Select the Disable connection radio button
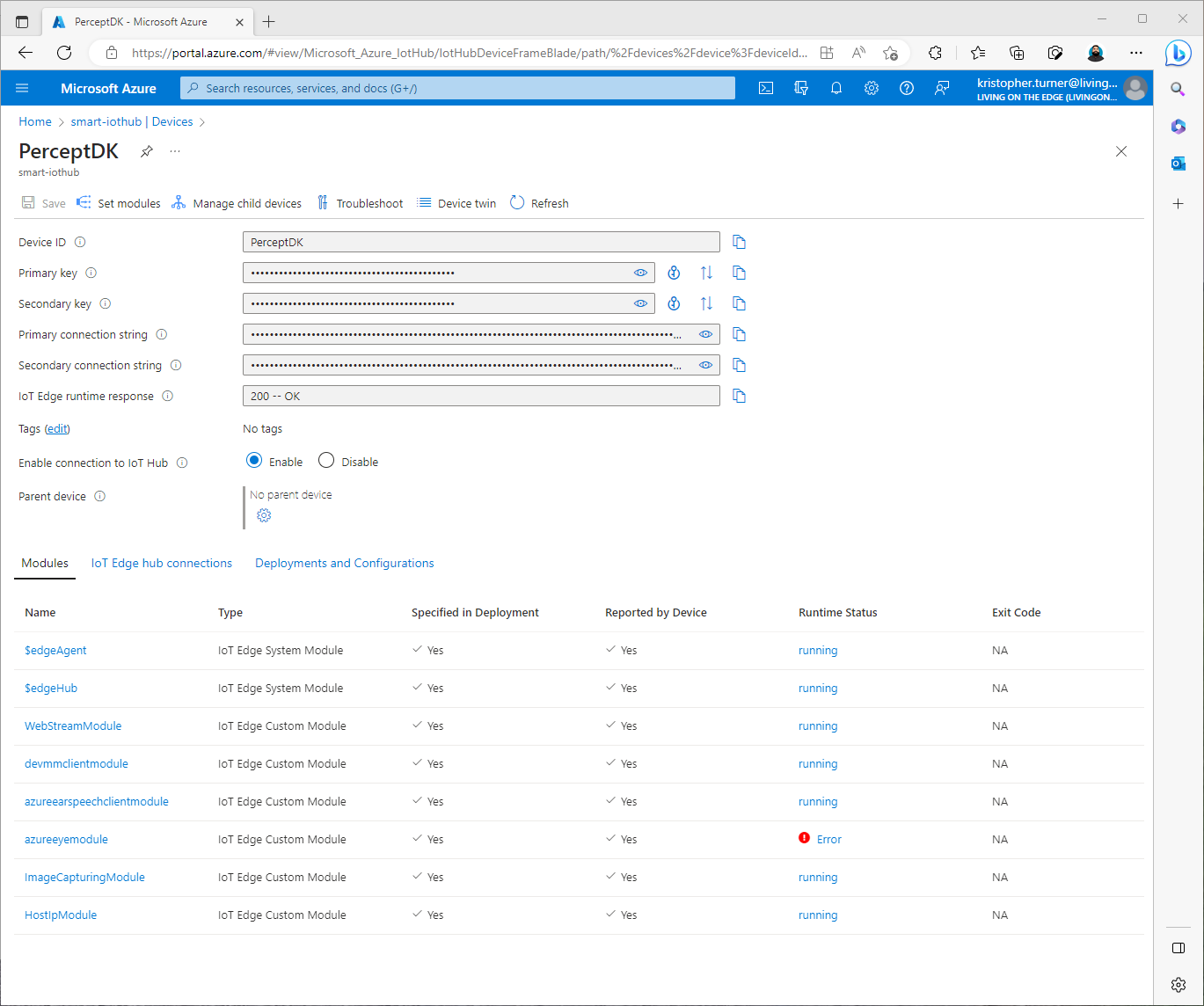1204x1006 pixels. [x=326, y=461]
